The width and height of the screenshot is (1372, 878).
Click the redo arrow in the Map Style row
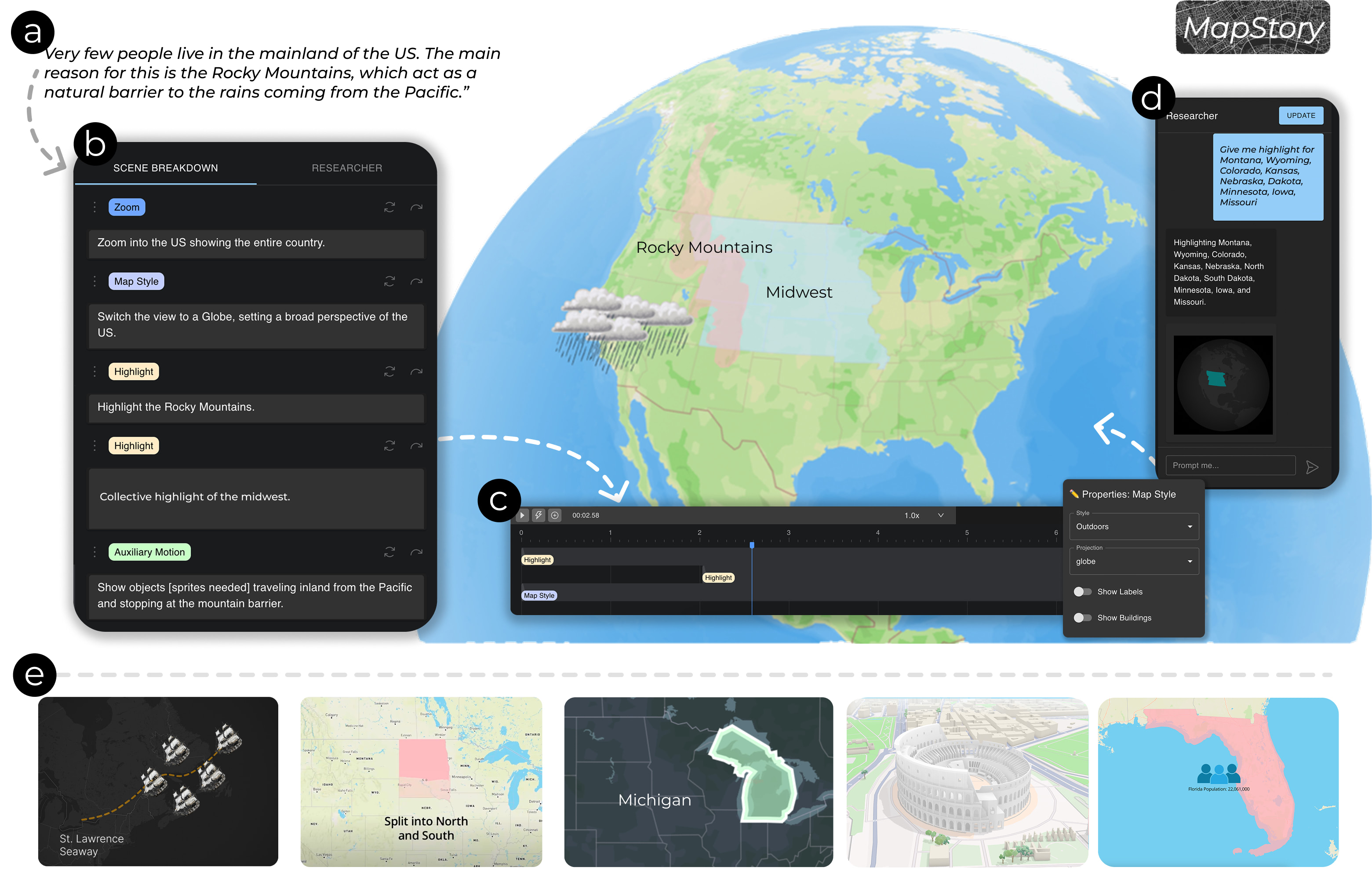pos(417,281)
